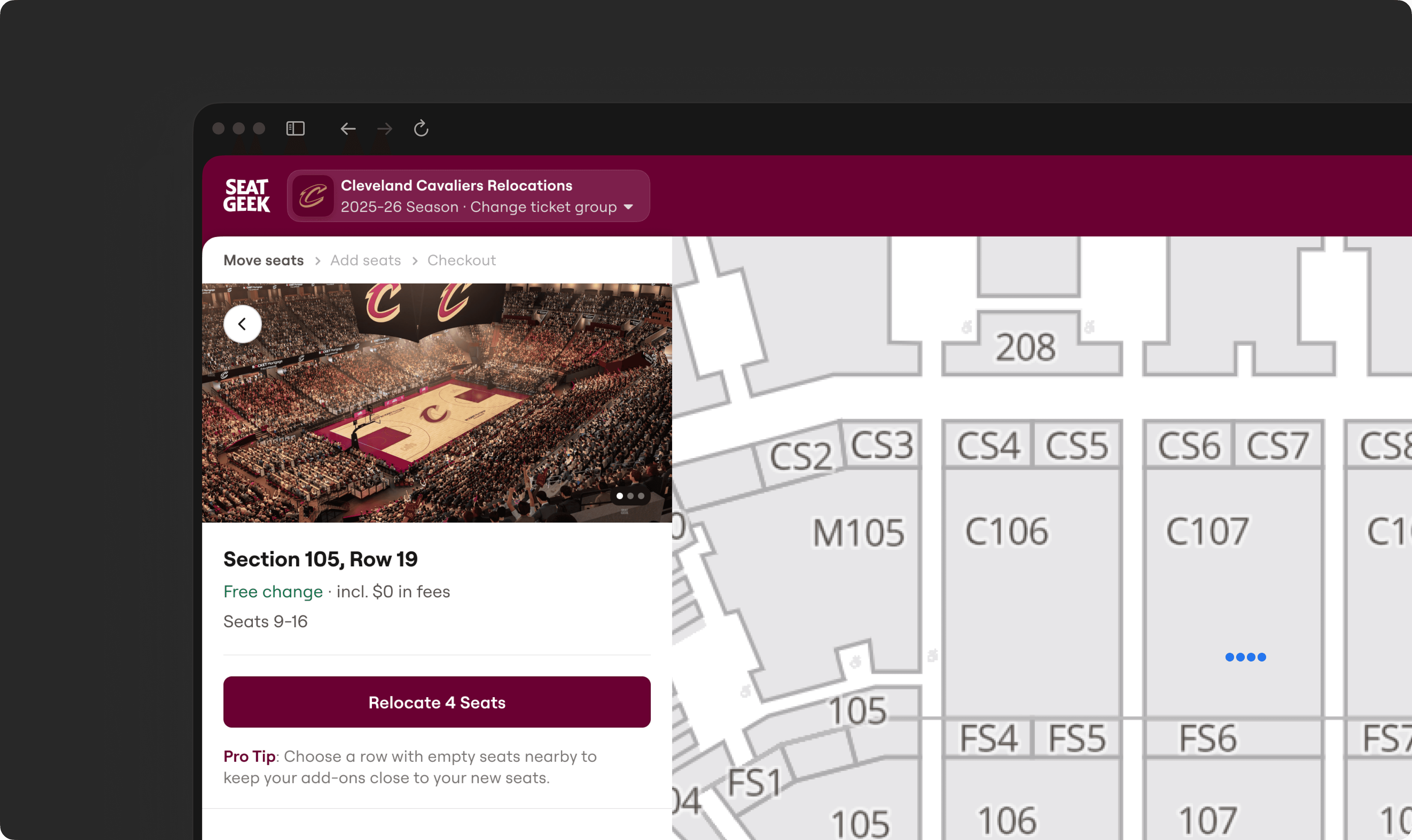
Task: Go back with browser back arrow
Action: pos(348,128)
